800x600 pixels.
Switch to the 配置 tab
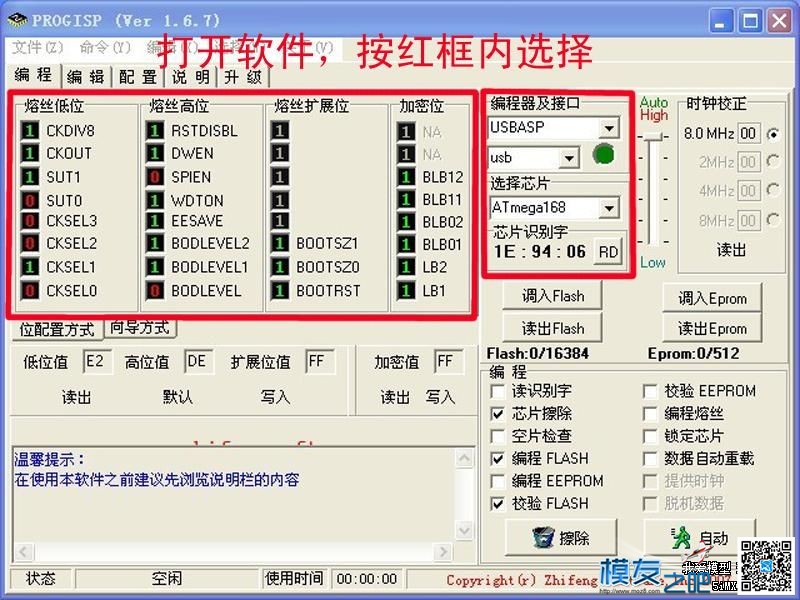point(138,77)
